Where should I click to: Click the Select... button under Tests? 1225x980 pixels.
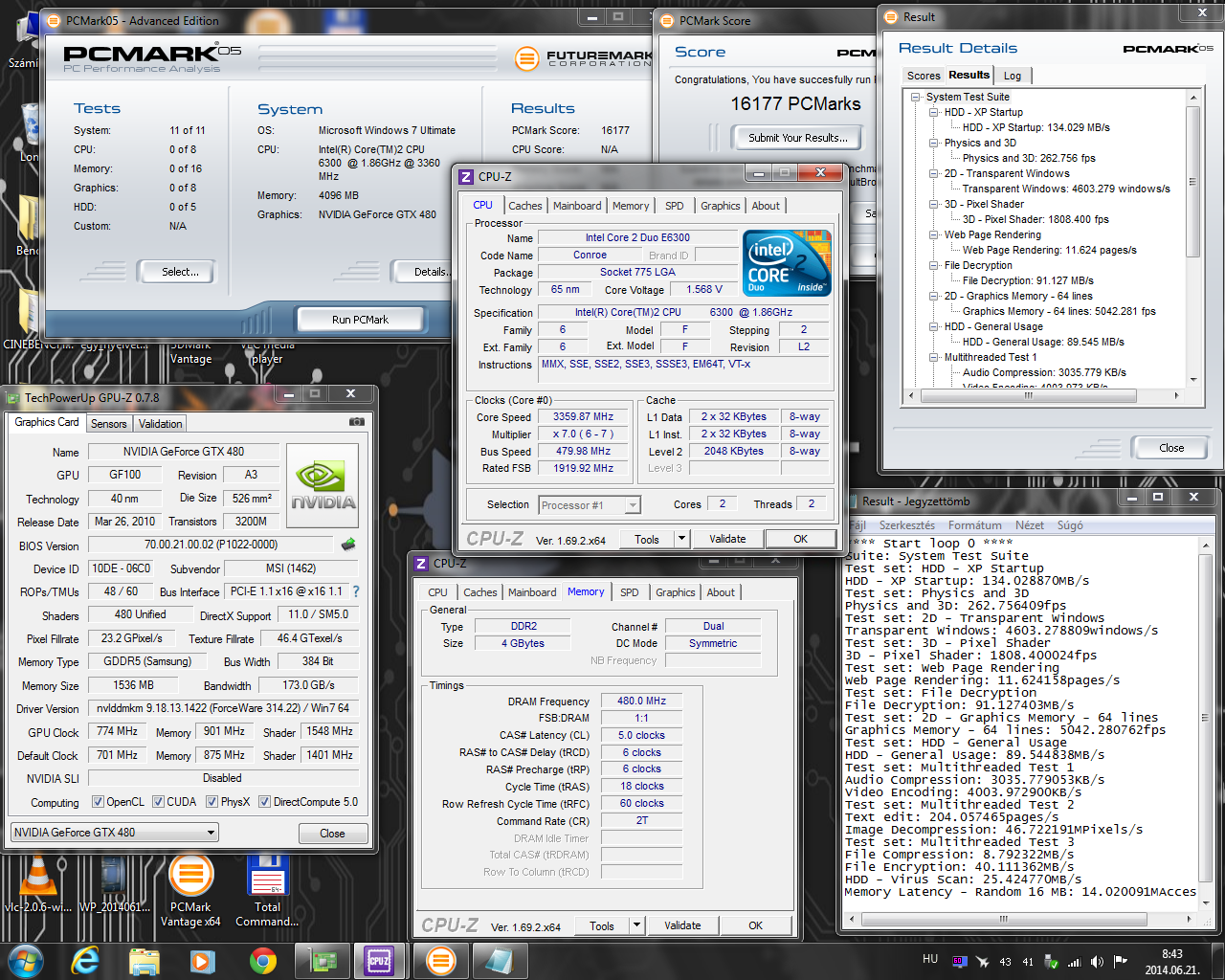180,272
